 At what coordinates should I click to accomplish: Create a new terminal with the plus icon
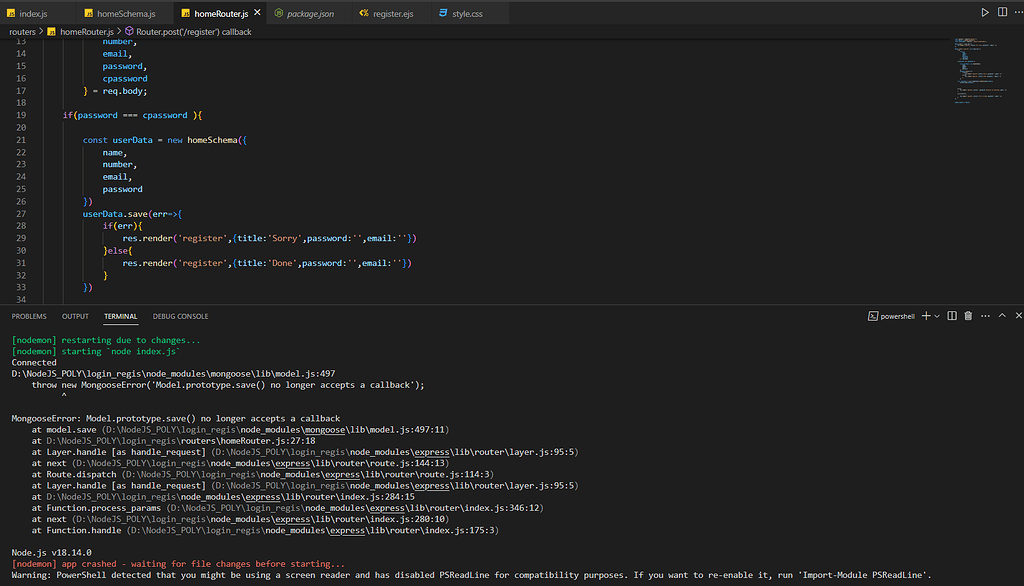[925, 316]
